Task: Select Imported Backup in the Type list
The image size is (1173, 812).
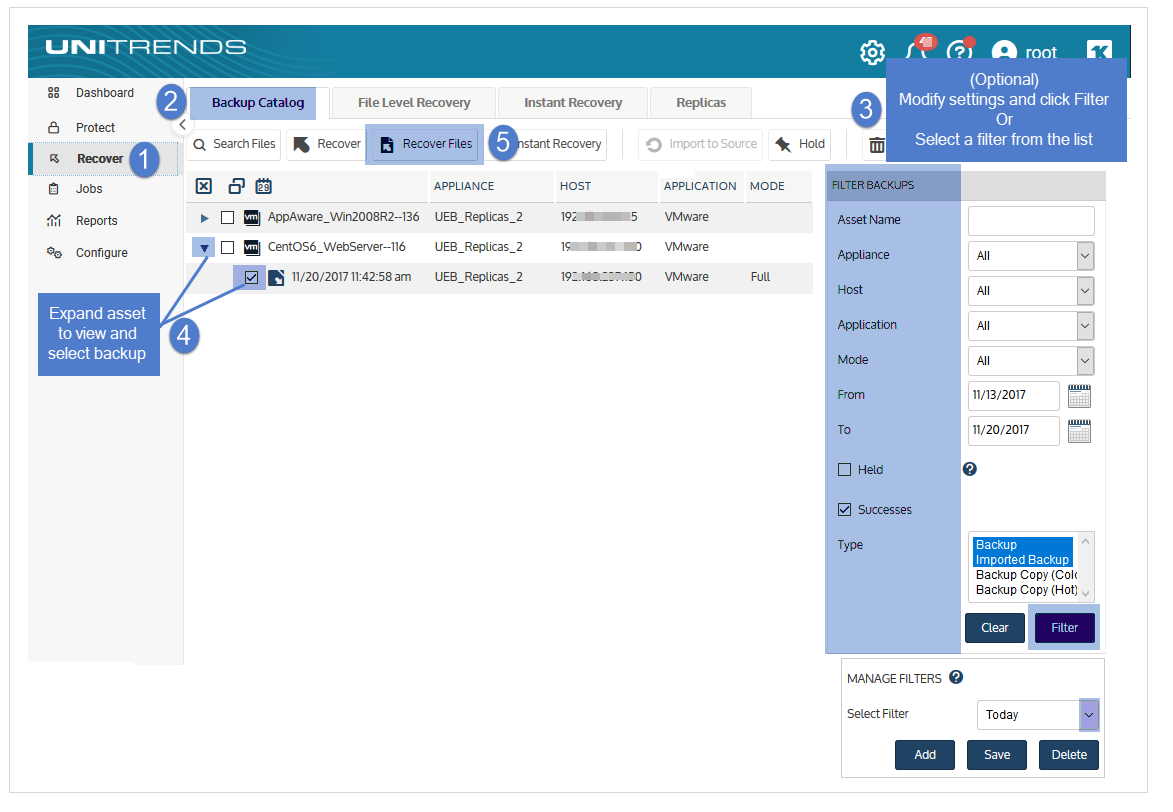Action: tap(1023, 560)
